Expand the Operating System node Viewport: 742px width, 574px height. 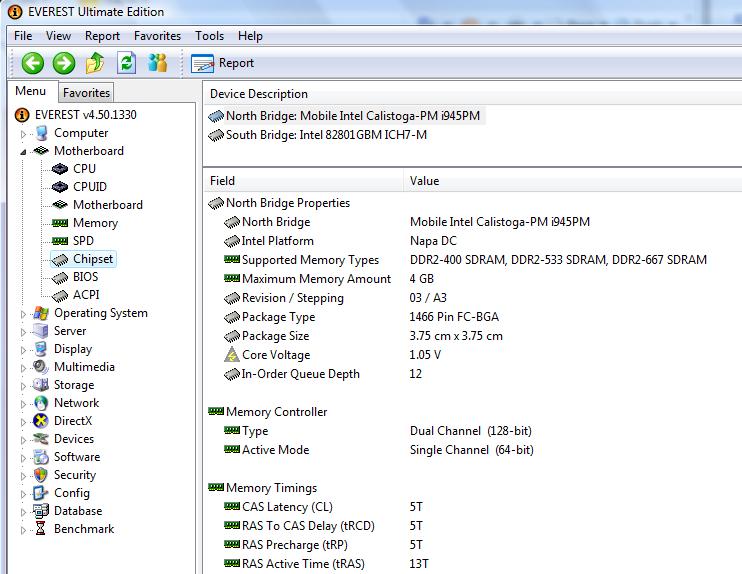23,314
